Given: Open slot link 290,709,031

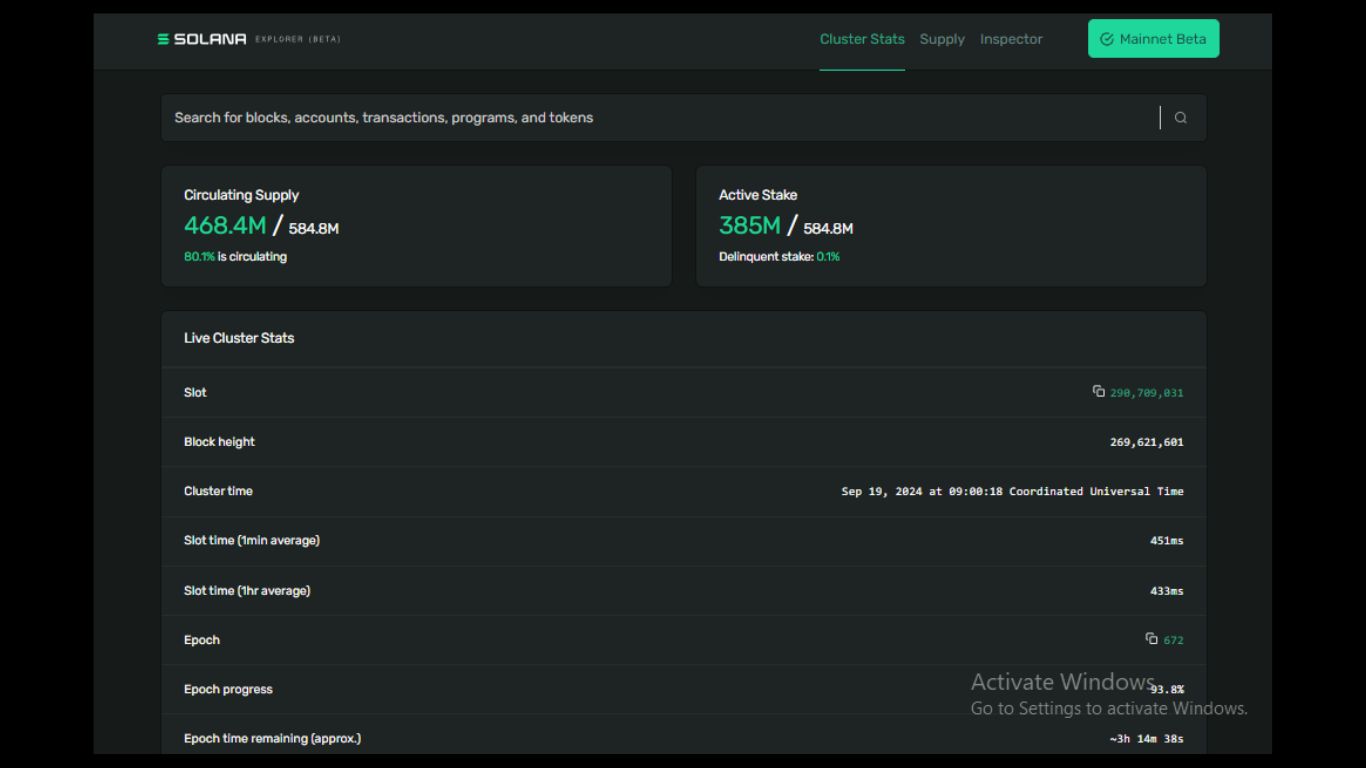Looking at the screenshot, I should point(1146,393).
